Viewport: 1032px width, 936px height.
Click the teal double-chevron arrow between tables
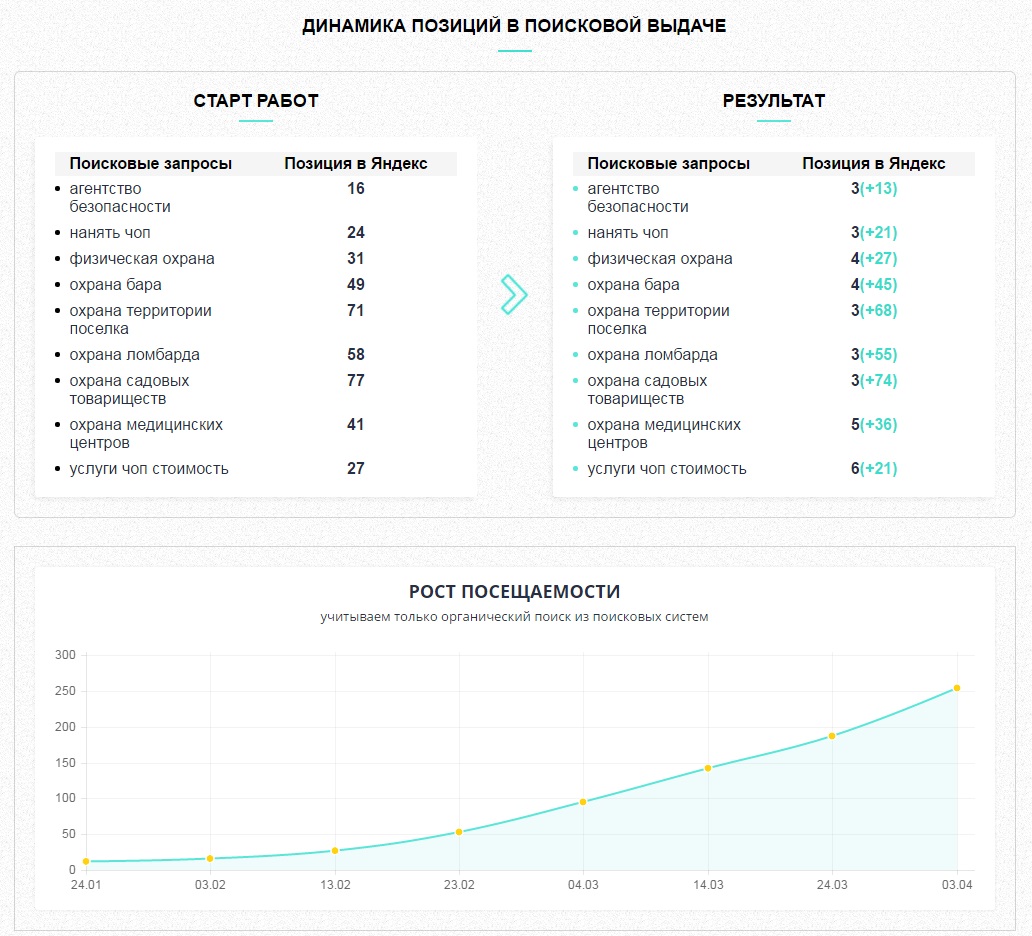[x=514, y=294]
